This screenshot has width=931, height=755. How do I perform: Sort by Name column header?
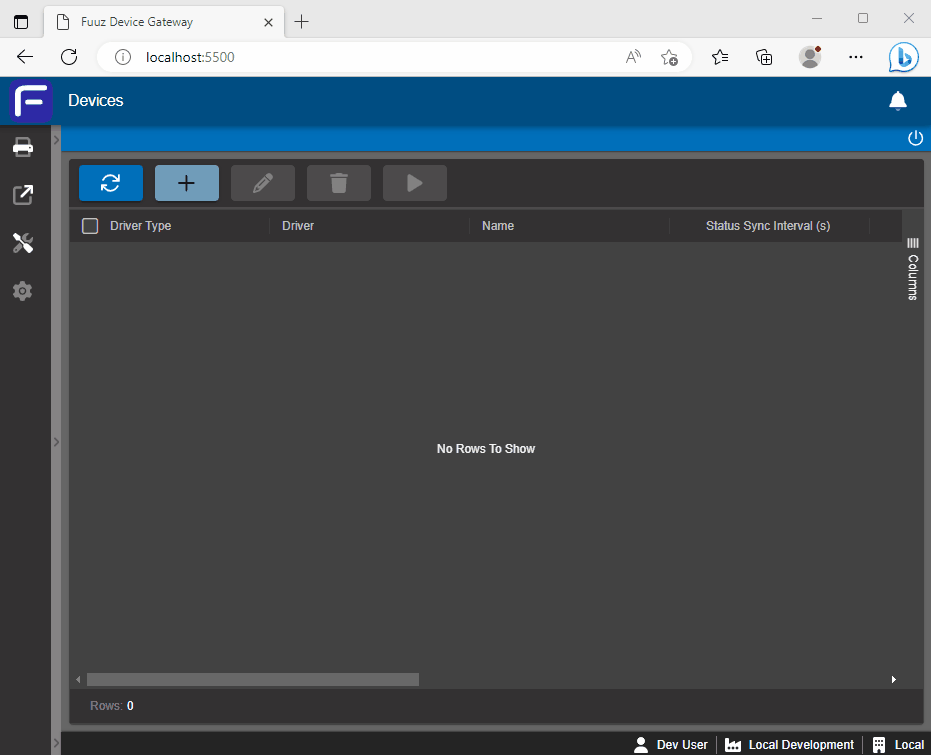[498, 226]
